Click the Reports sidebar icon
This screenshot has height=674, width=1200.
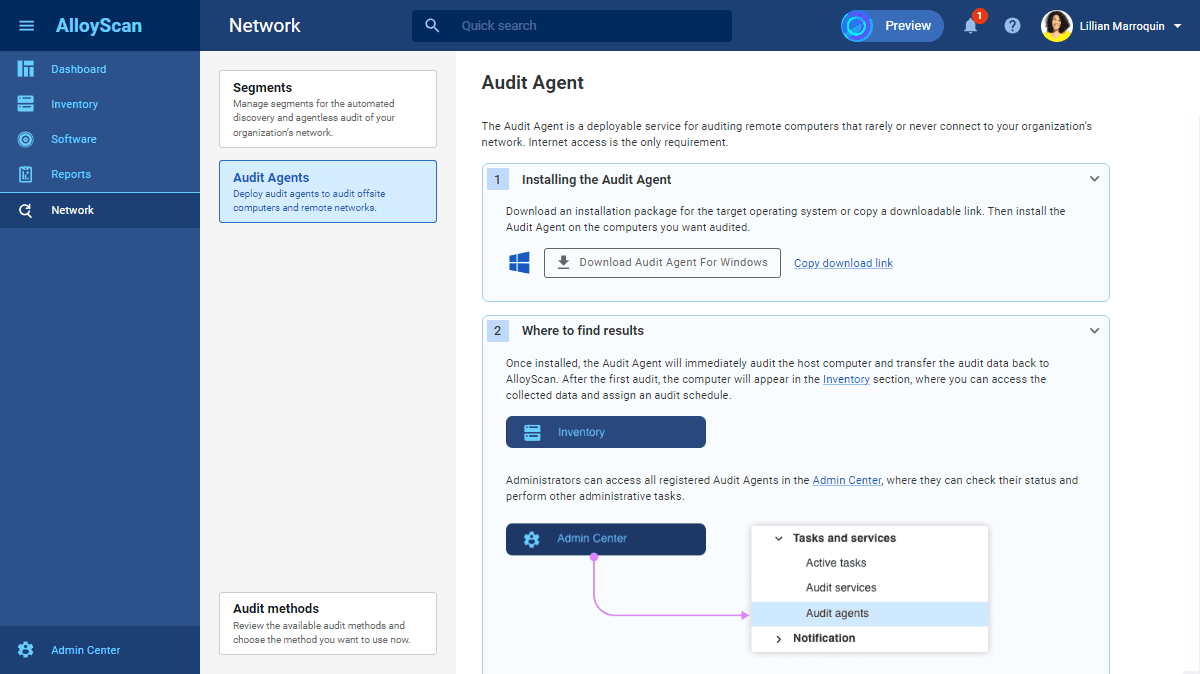pos(26,174)
